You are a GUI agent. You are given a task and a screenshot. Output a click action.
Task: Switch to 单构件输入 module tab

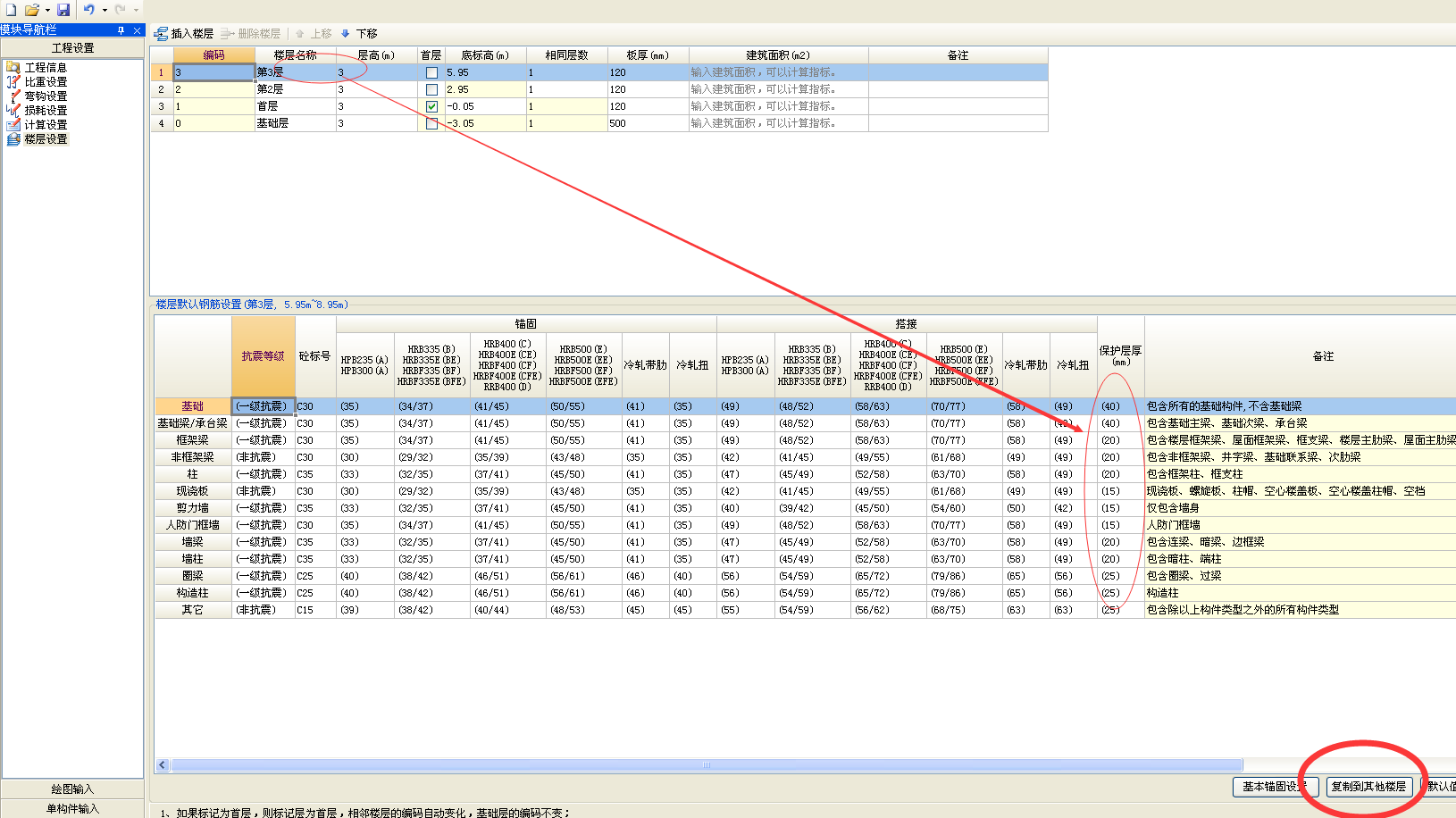click(72, 809)
